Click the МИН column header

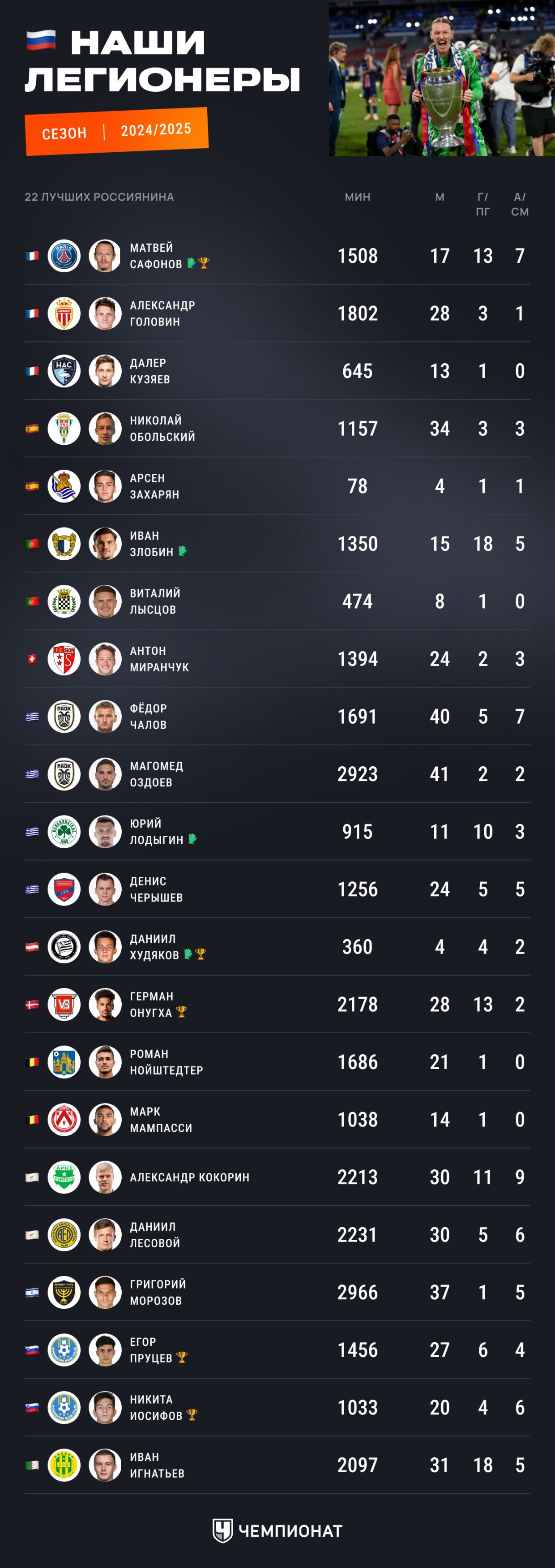pyautogui.click(x=358, y=197)
